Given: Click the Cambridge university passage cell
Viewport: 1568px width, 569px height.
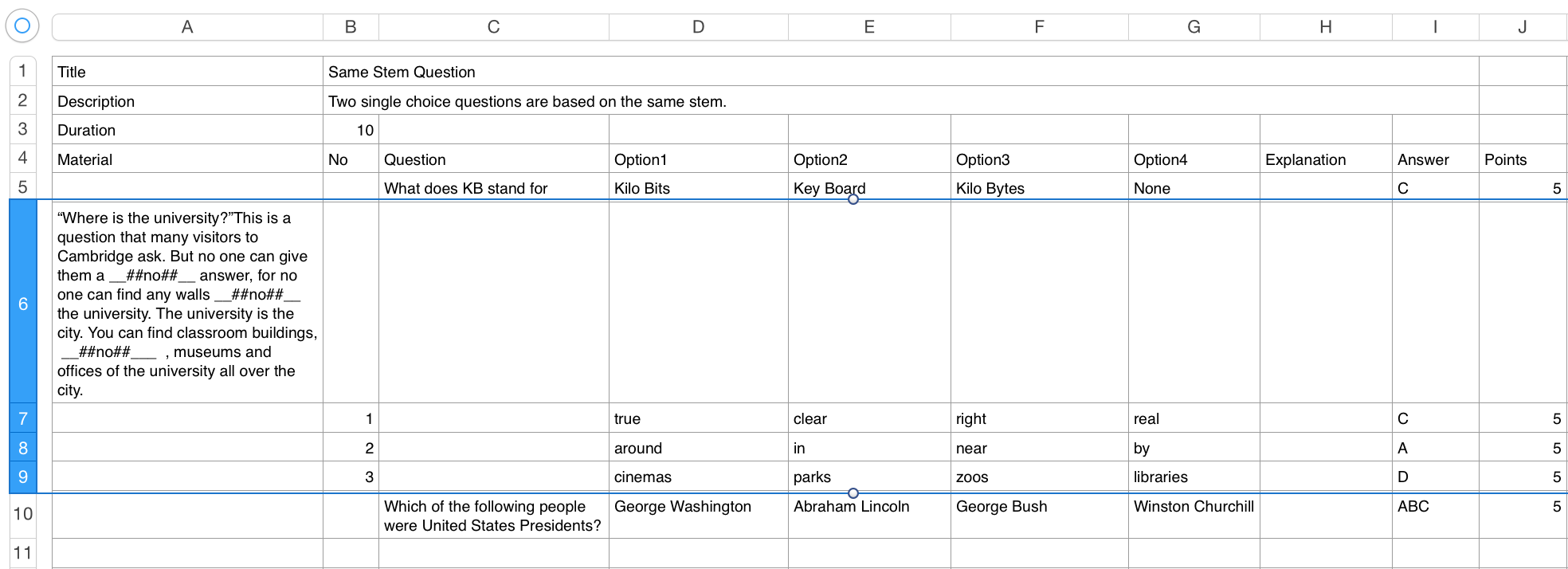Looking at the screenshot, I should pyautogui.click(x=187, y=303).
